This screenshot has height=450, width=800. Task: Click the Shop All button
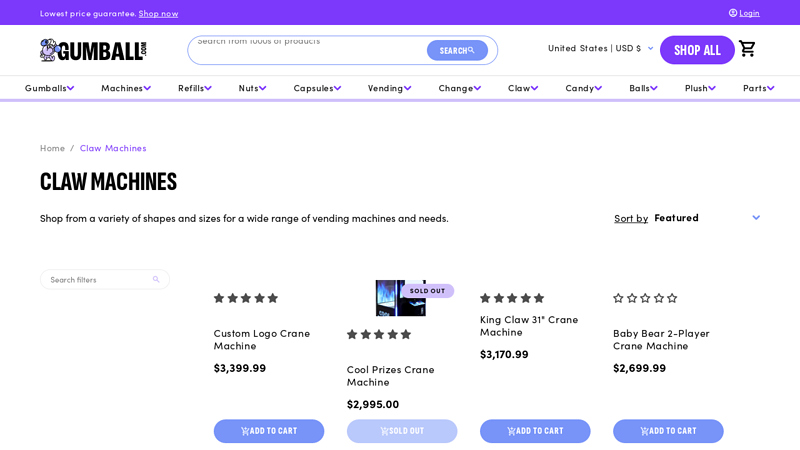pos(697,50)
